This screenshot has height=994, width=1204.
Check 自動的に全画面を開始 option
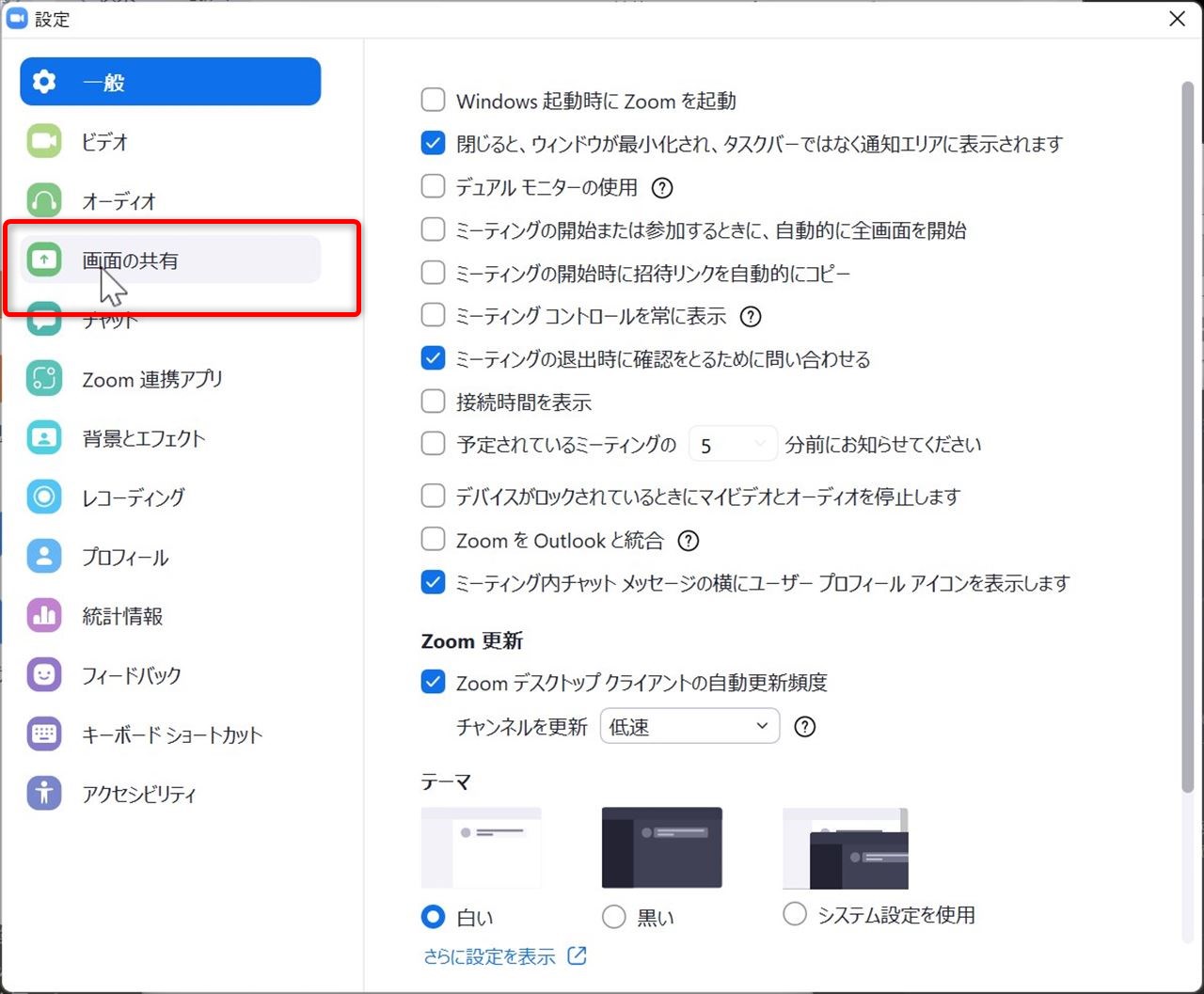pos(433,229)
